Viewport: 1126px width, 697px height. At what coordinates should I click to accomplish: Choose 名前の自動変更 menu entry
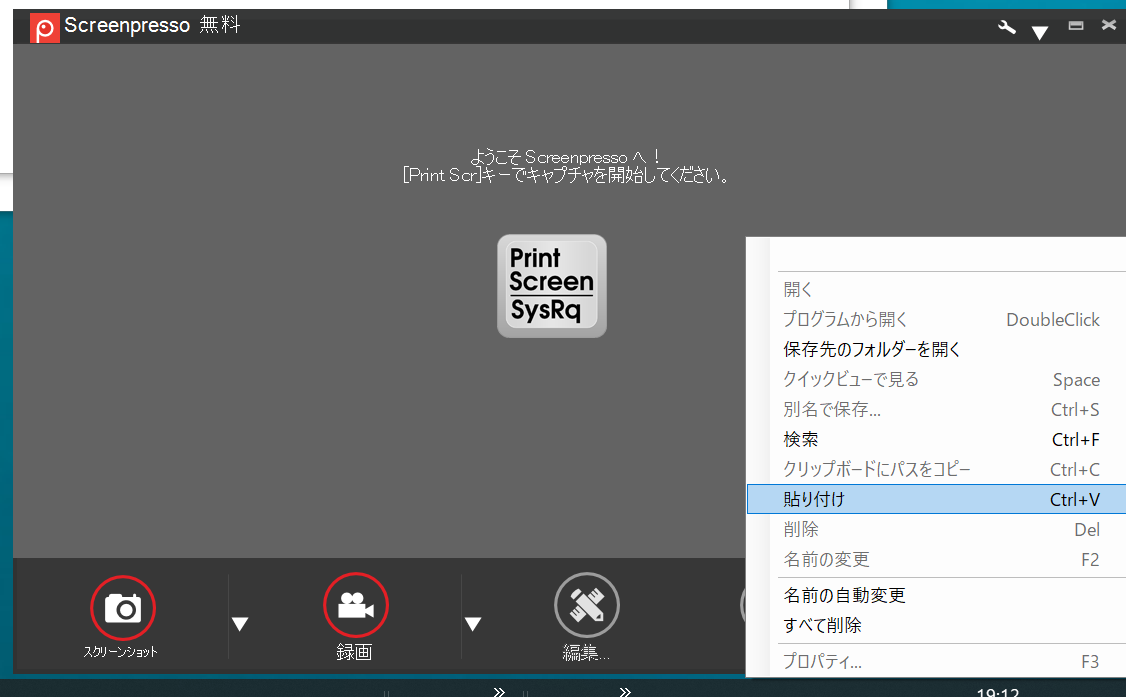pyautogui.click(x=936, y=595)
